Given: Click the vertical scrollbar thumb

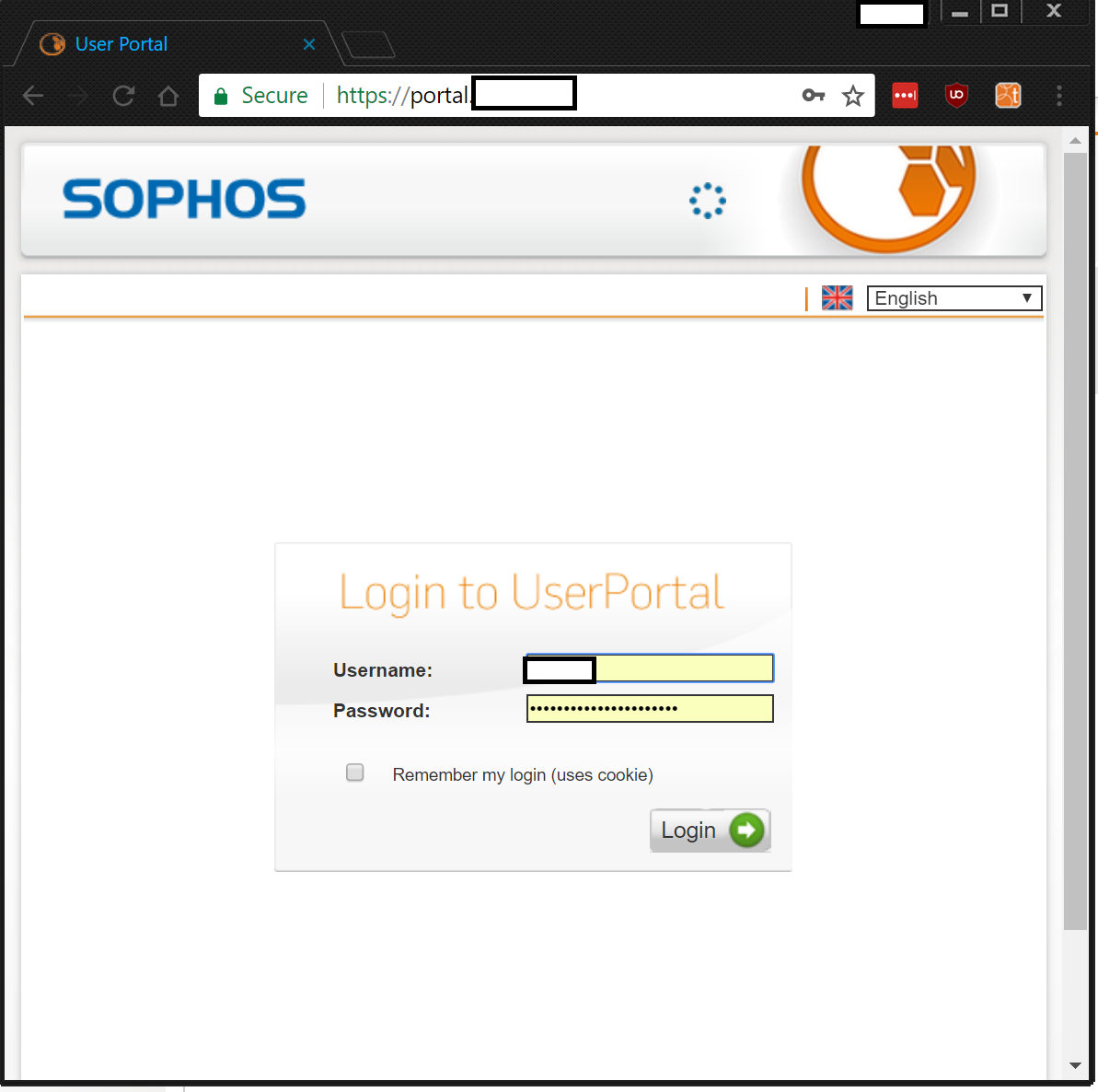Looking at the screenshot, I should pyautogui.click(x=1075, y=541).
